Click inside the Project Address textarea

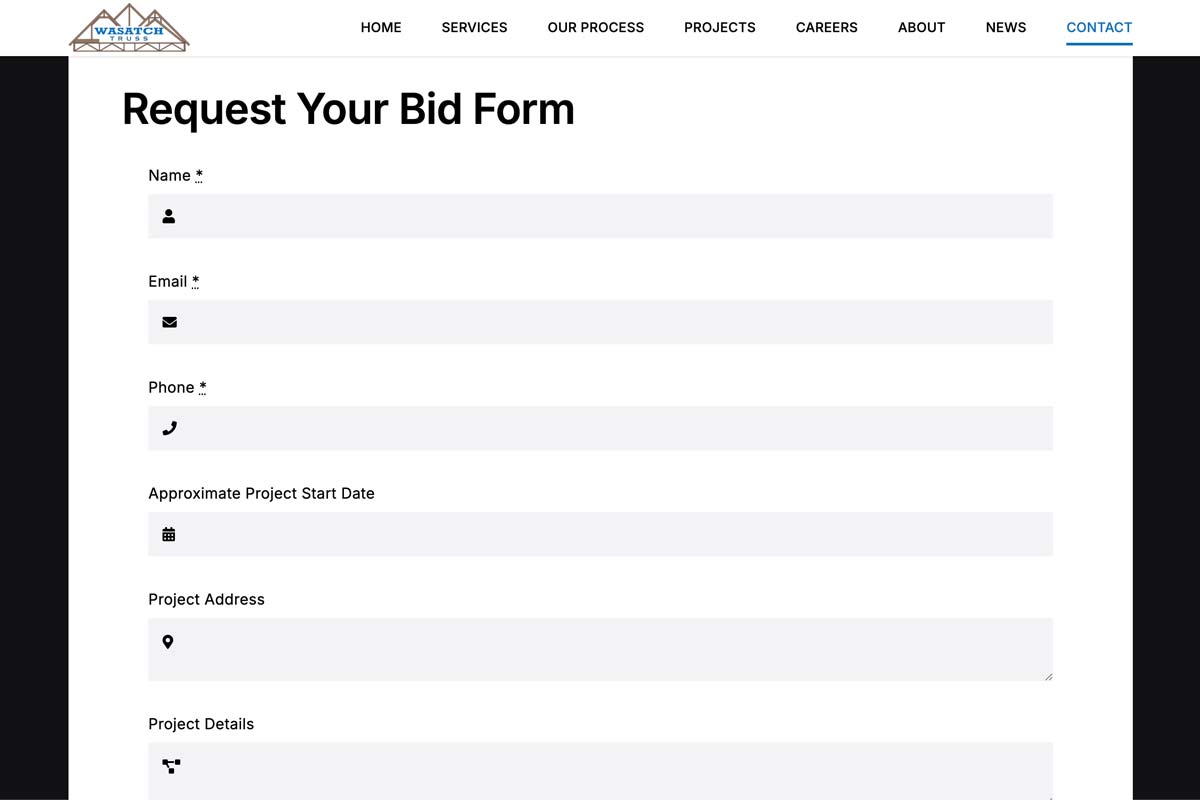600,650
